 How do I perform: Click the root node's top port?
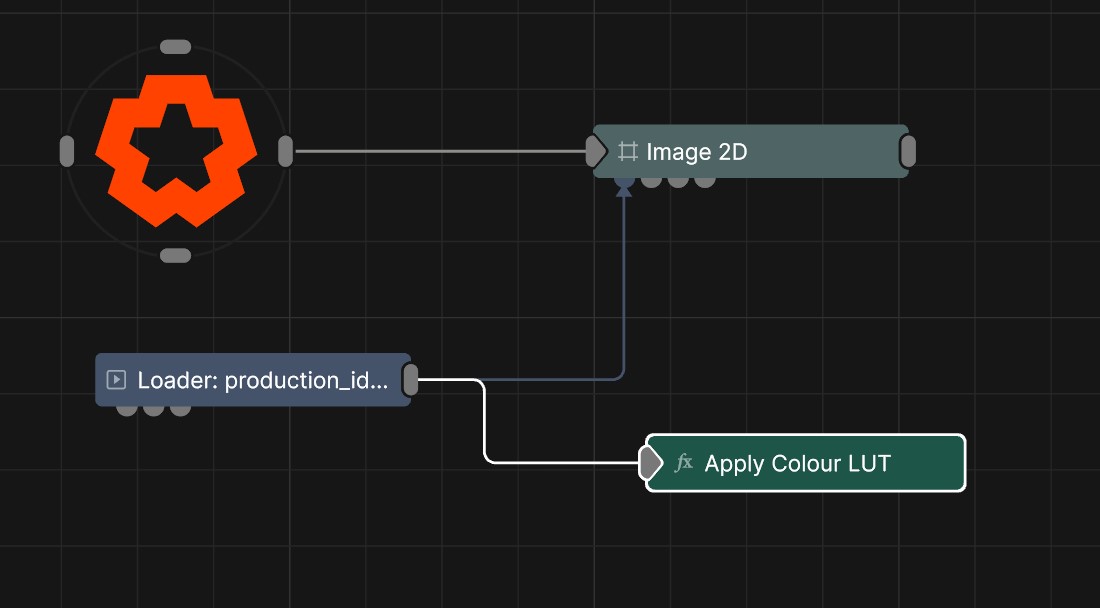(175, 47)
